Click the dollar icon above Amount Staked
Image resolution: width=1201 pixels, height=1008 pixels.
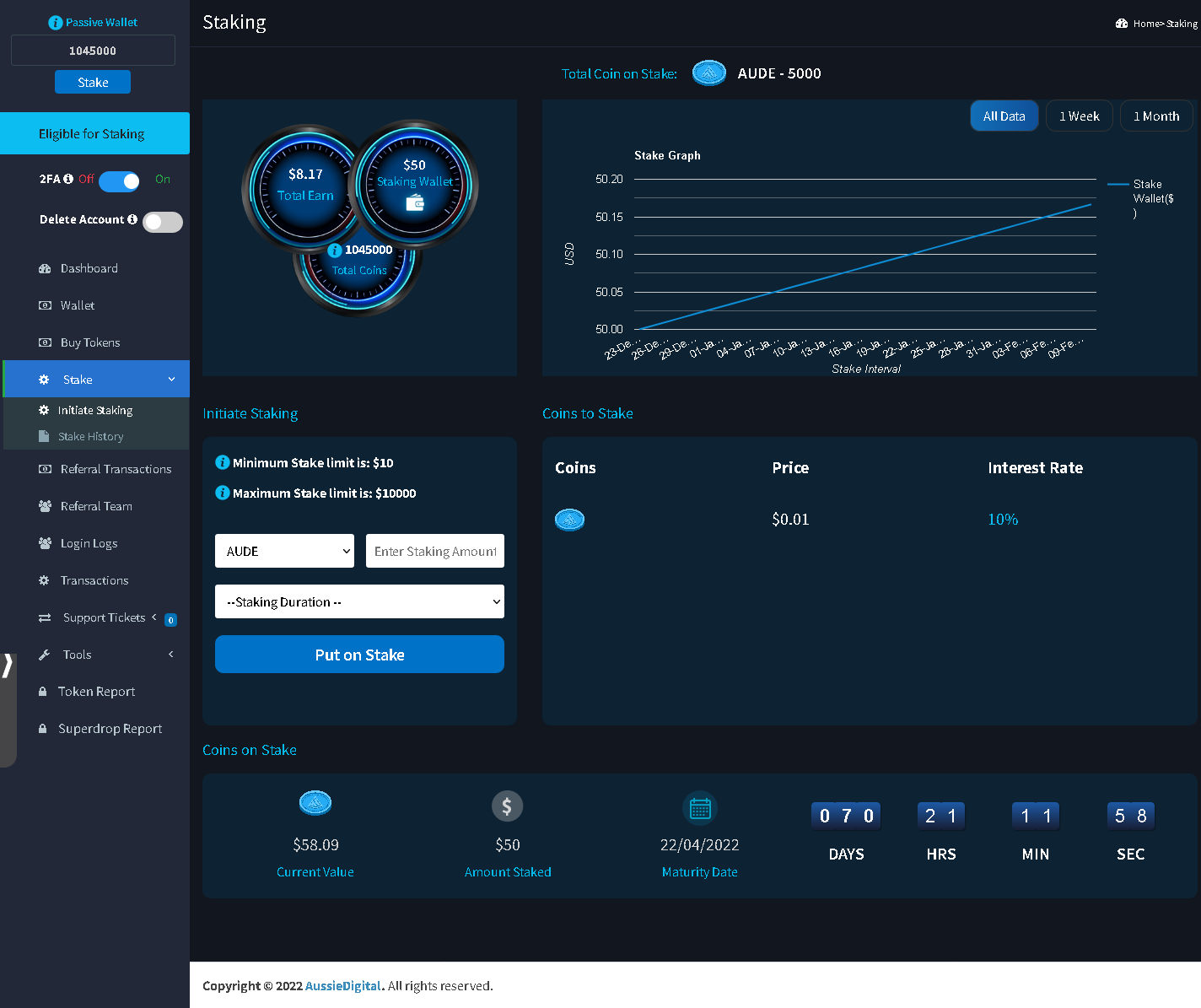click(508, 806)
